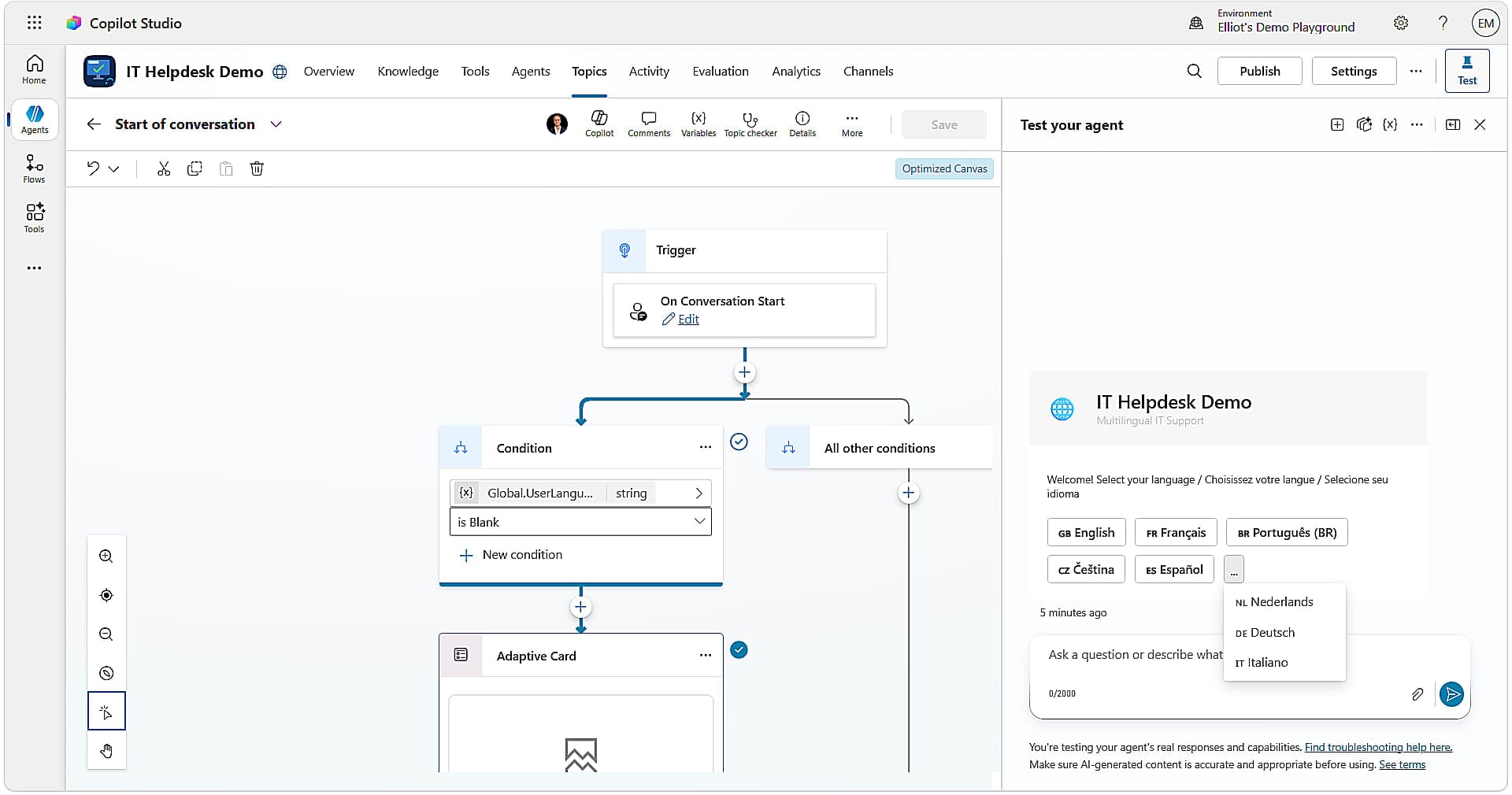The image size is (1512, 795).
Task: Click the back arrow beside Start of conversation
Action: [x=94, y=124]
